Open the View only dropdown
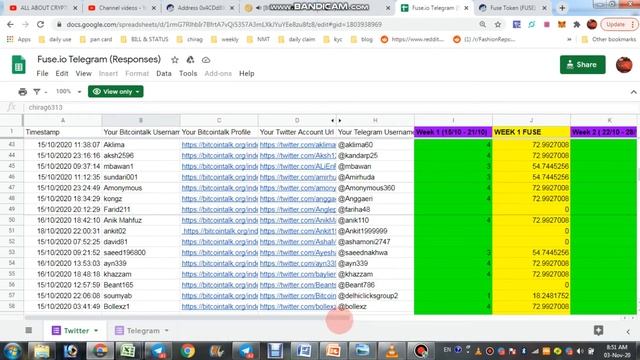 [116, 91]
